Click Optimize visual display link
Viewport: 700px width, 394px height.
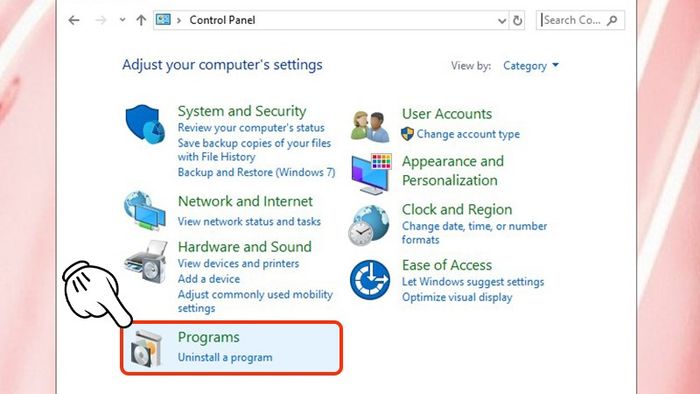457,297
